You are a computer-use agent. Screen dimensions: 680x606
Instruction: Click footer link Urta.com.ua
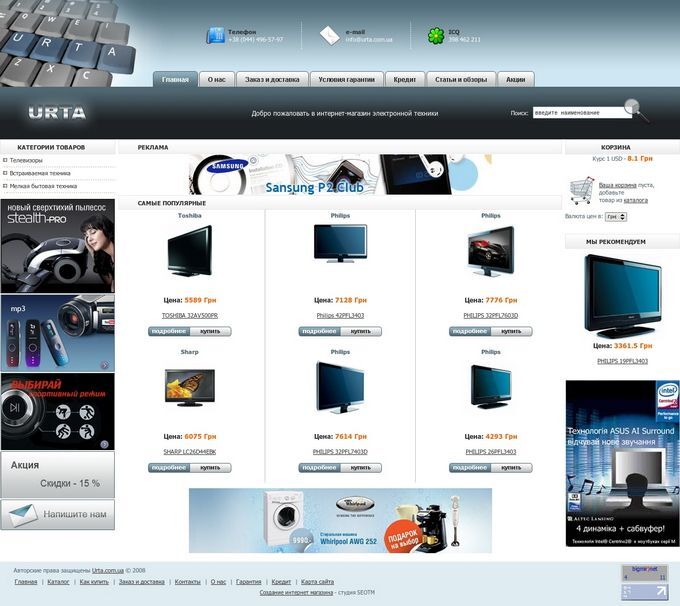(x=108, y=570)
